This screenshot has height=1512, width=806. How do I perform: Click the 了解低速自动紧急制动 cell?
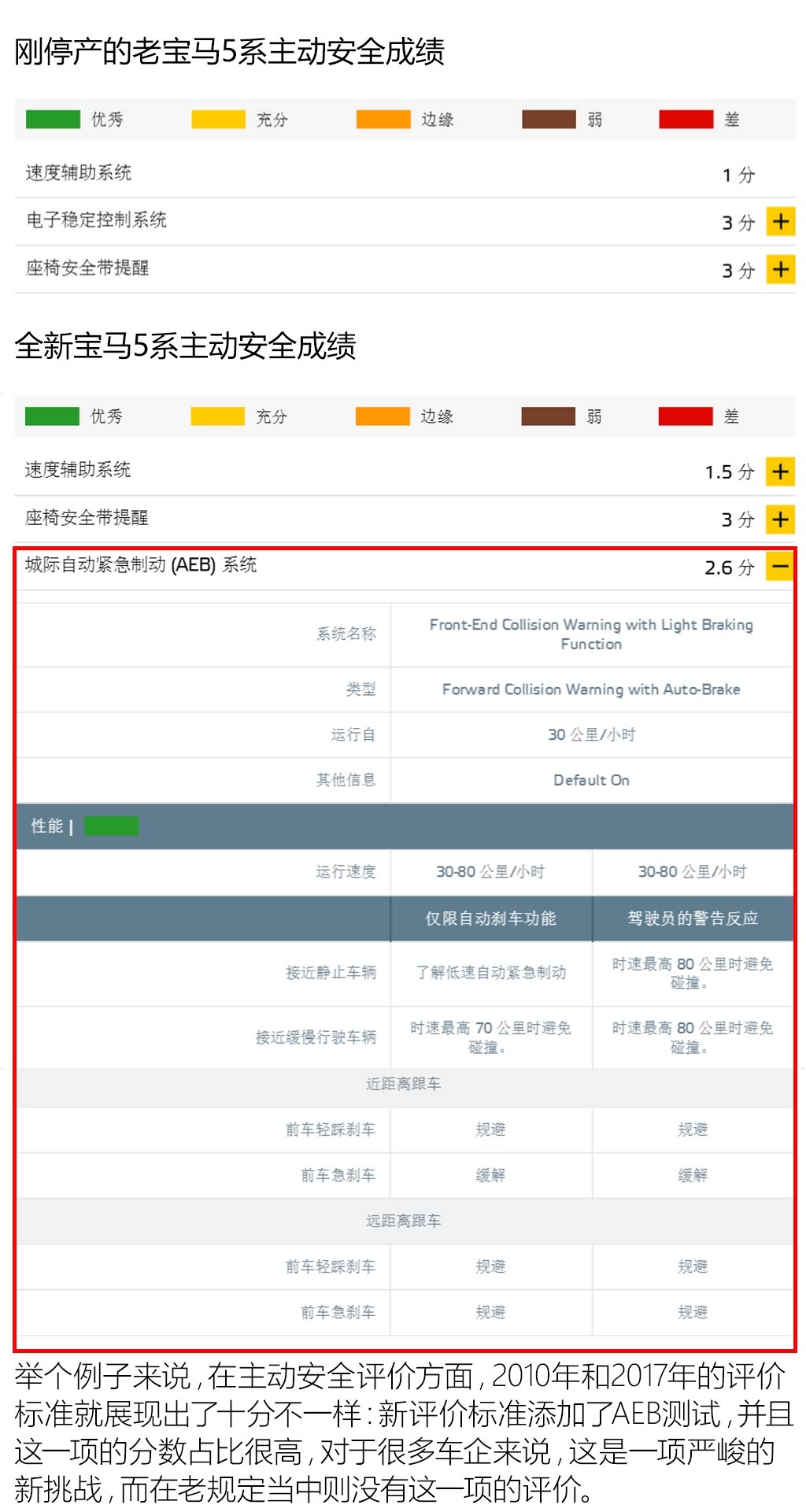pyautogui.click(x=490, y=974)
